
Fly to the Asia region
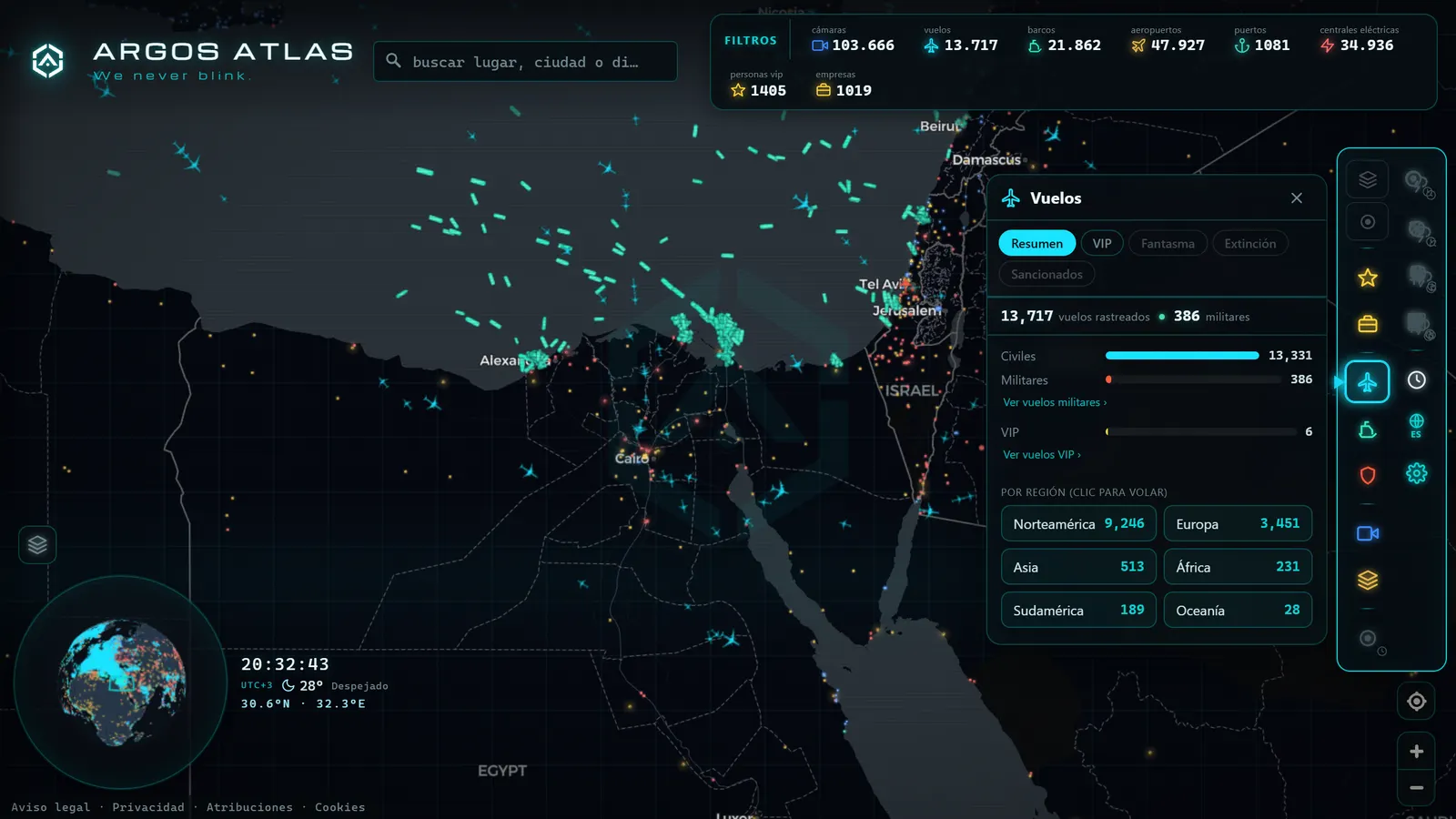1078,567
